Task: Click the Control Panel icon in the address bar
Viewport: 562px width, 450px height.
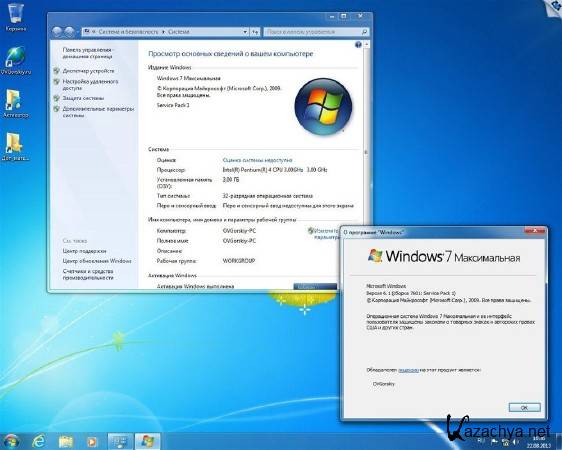Action: (86, 32)
